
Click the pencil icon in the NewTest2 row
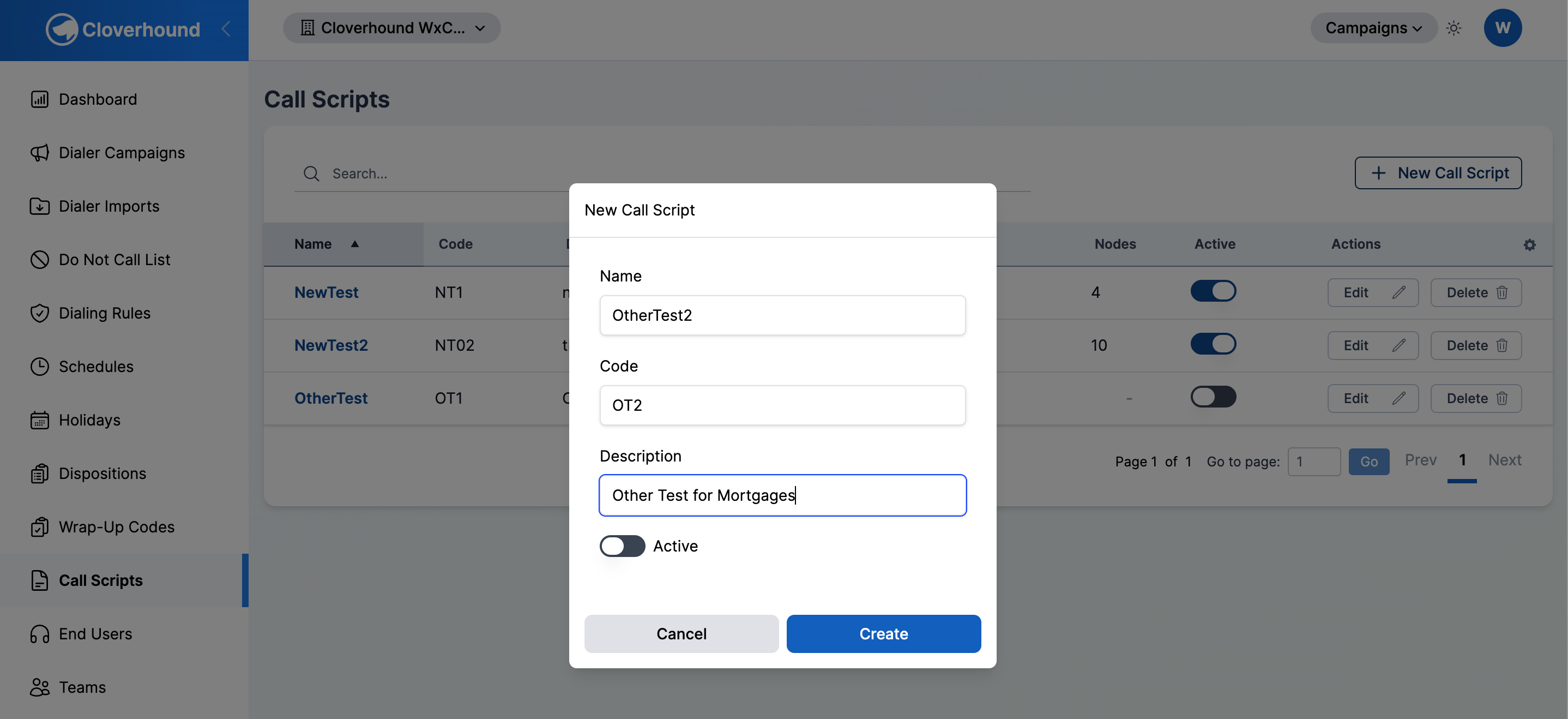pyautogui.click(x=1399, y=345)
